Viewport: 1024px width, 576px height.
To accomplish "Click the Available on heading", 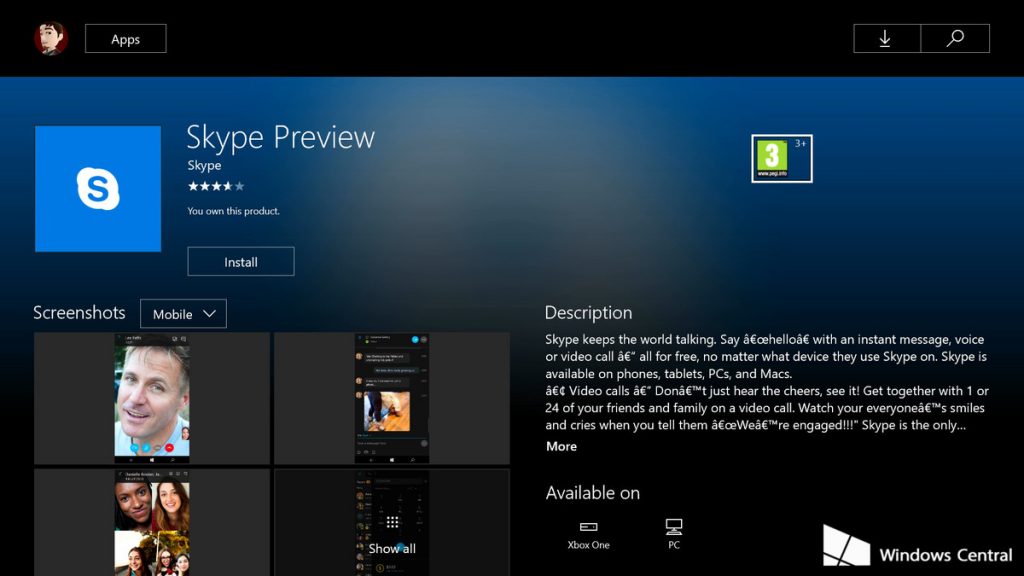I will (x=593, y=493).
